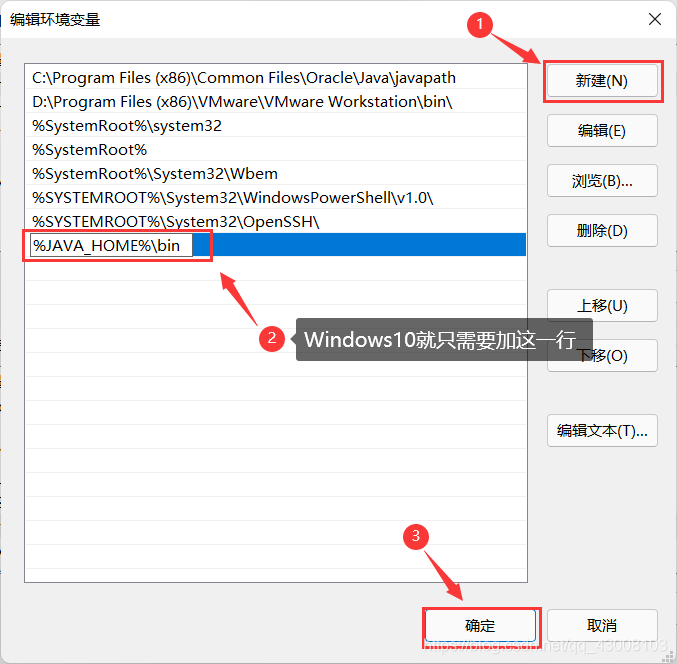Select the VMware Workstation bin entry

coord(275,102)
